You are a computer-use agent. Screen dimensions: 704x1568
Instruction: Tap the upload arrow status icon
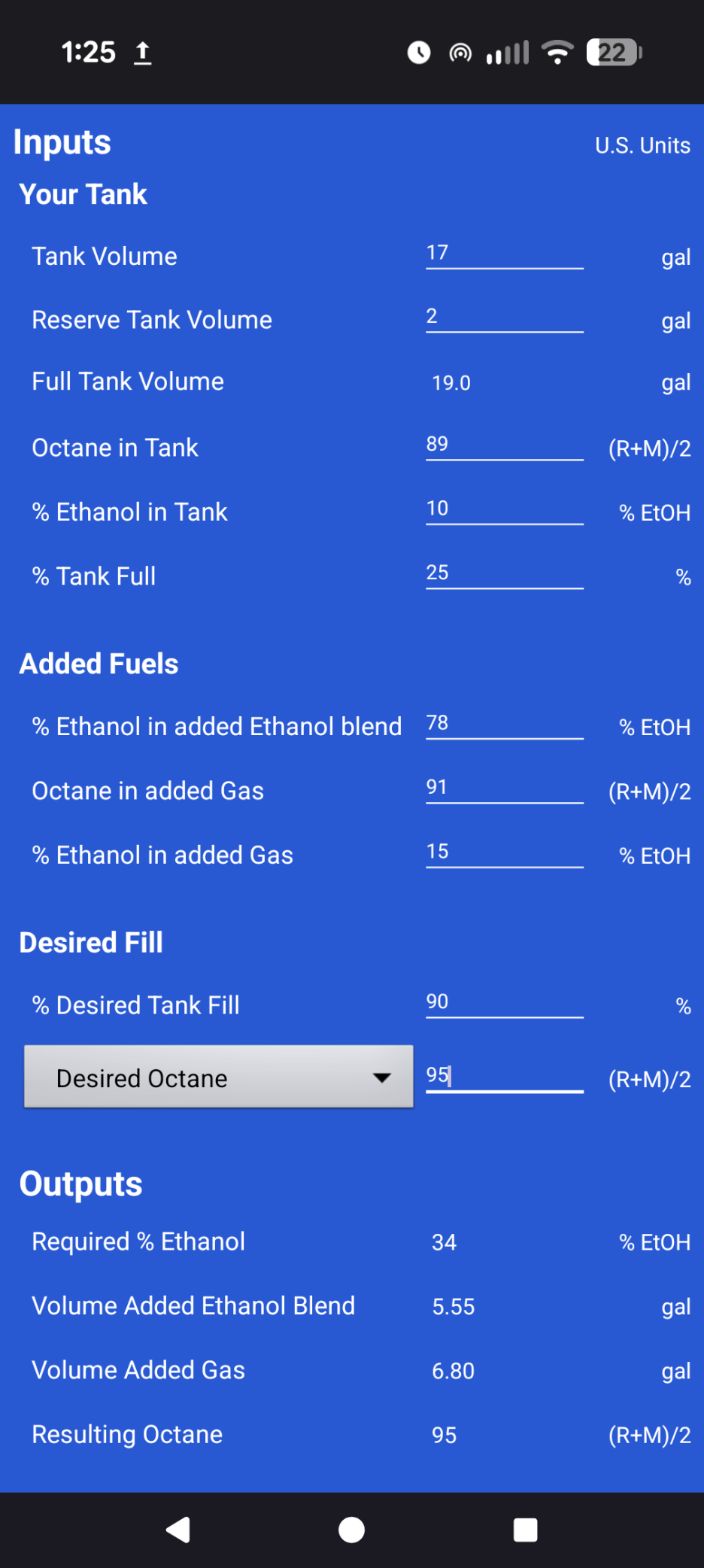142,53
